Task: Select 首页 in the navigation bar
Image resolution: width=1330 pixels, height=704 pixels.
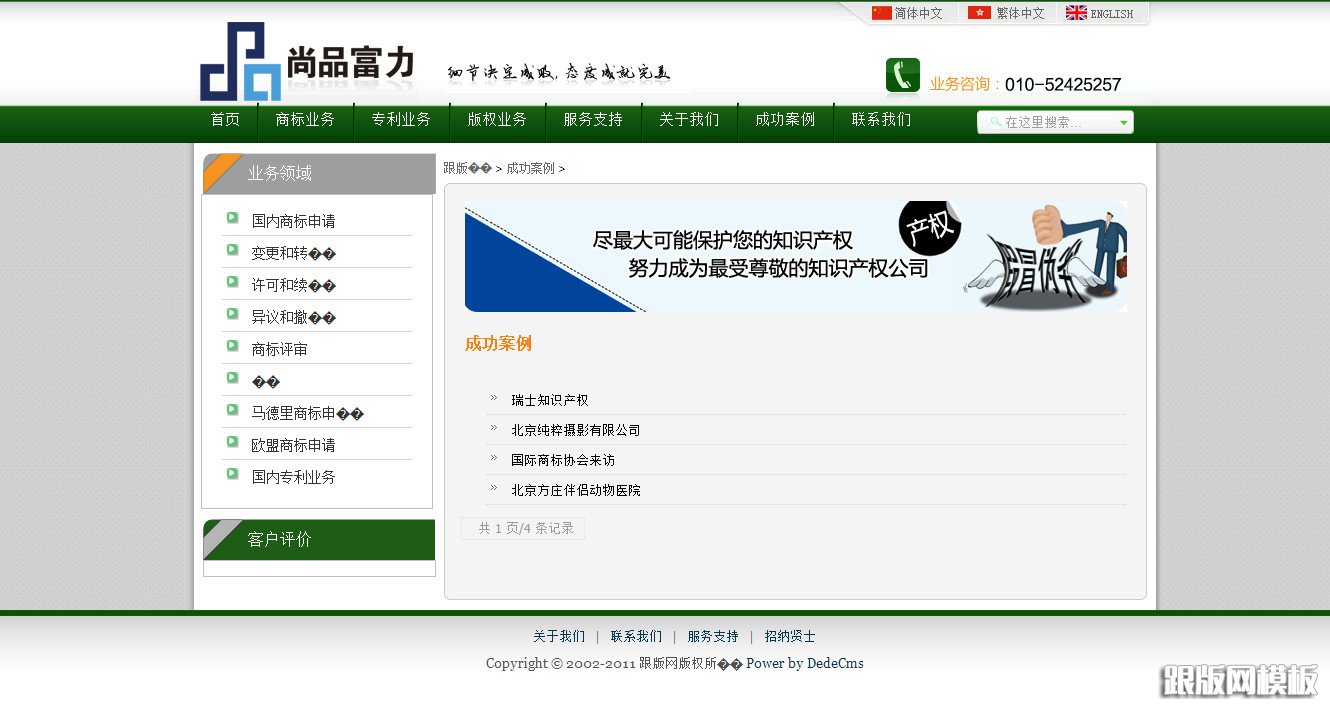Action: [x=225, y=119]
